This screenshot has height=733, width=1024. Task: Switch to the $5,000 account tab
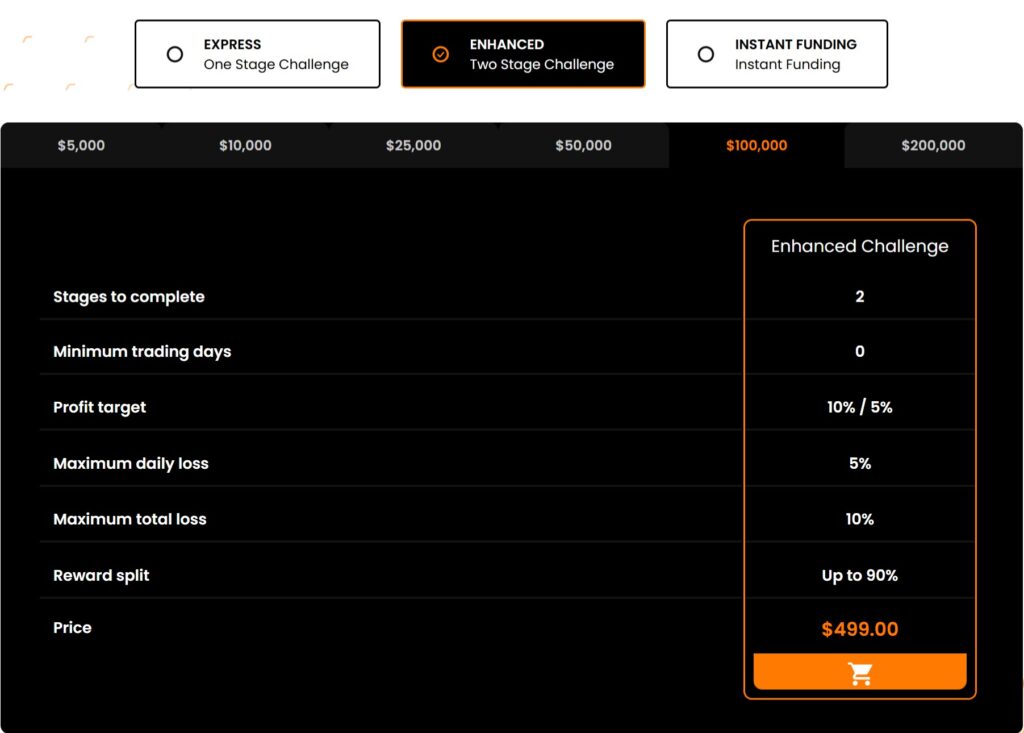(81, 146)
